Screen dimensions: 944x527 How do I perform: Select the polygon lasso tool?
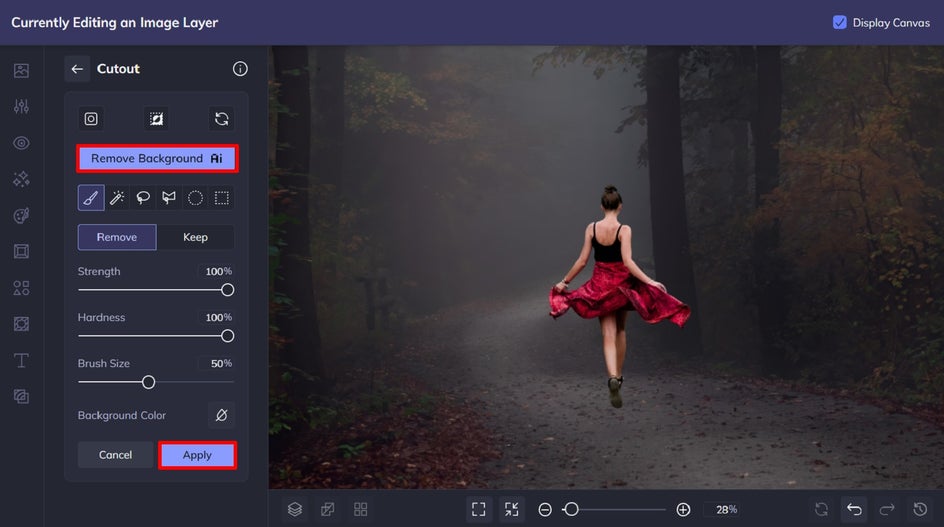pyautogui.click(x=169, y=198)
